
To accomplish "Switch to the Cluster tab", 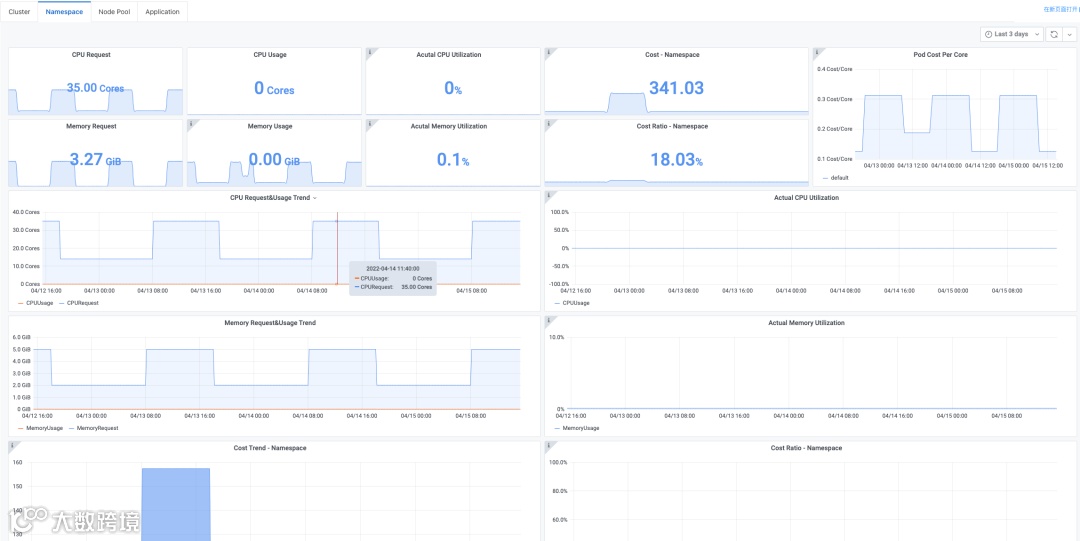I will (19, 12).
